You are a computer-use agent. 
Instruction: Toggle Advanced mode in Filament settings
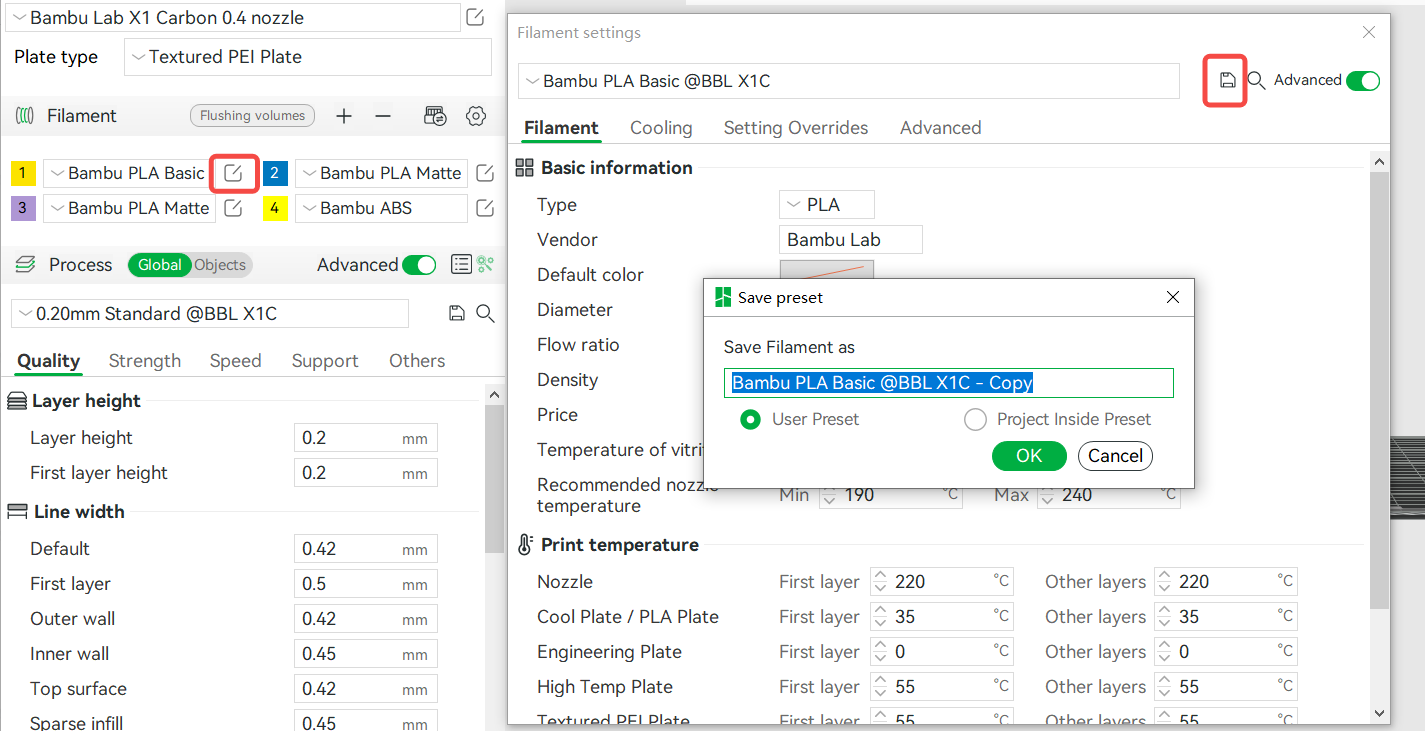(x=1363, y=81)
